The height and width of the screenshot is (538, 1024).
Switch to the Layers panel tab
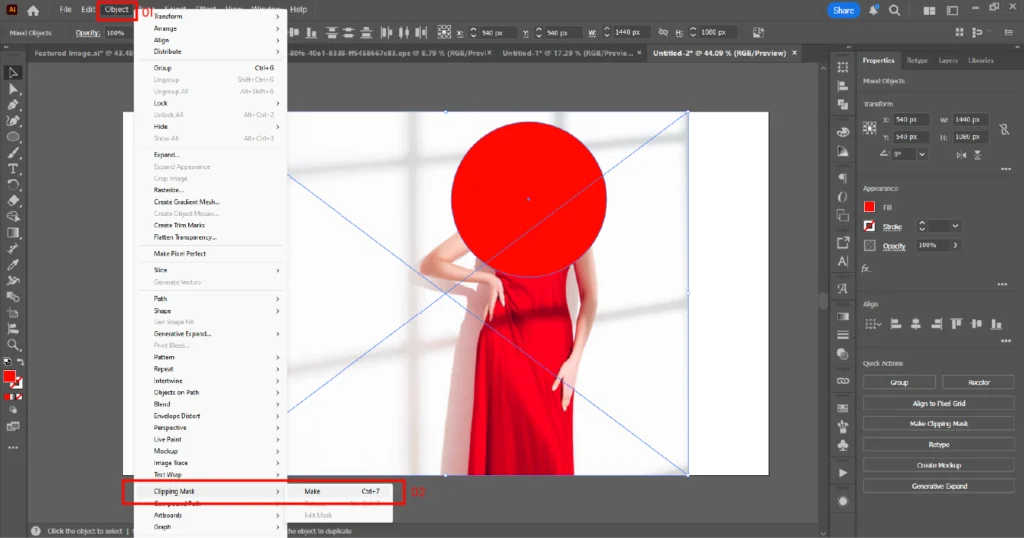coord(948,60)
